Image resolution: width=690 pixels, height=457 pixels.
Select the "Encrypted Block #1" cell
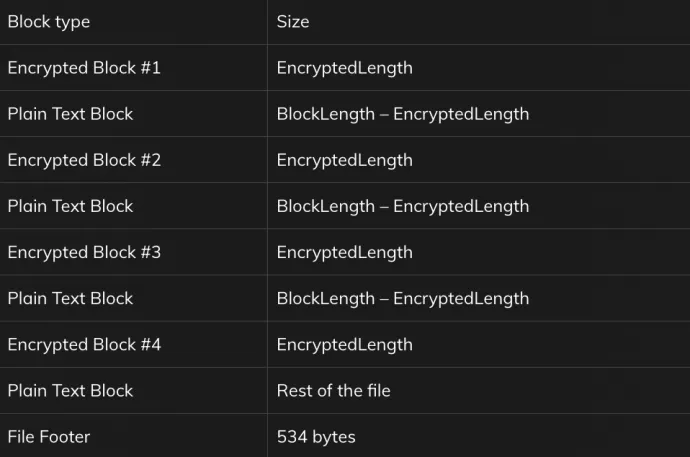[84, 68]
